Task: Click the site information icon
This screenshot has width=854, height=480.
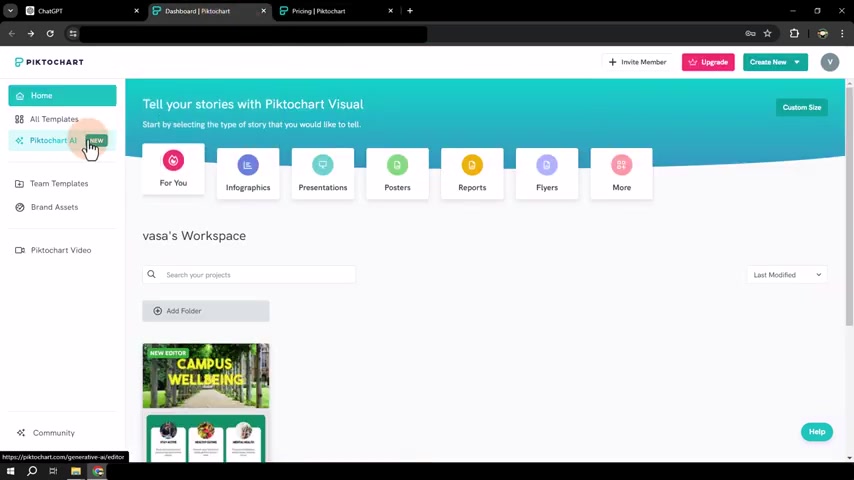Action: [73, 34]
